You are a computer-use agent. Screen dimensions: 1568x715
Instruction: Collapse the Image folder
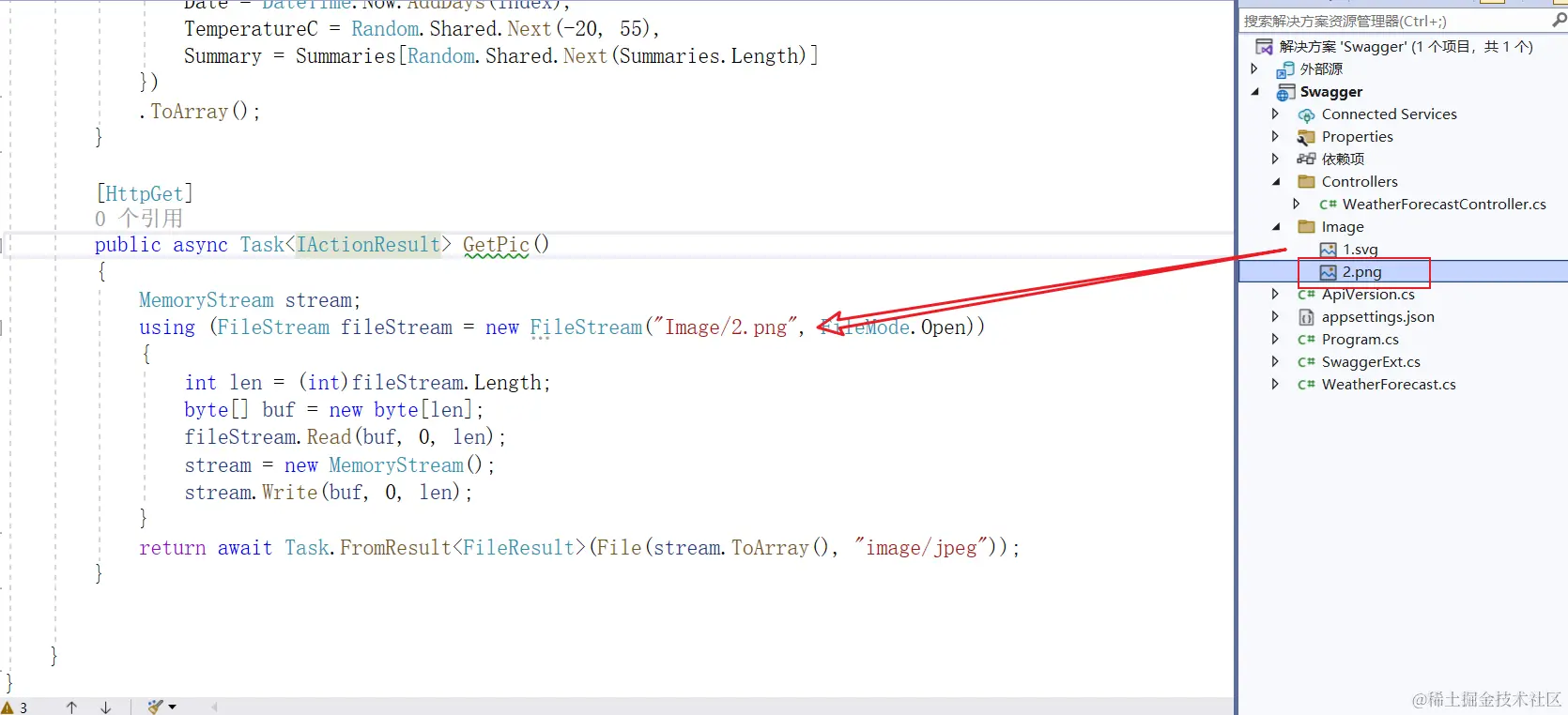pos(1276,227)
